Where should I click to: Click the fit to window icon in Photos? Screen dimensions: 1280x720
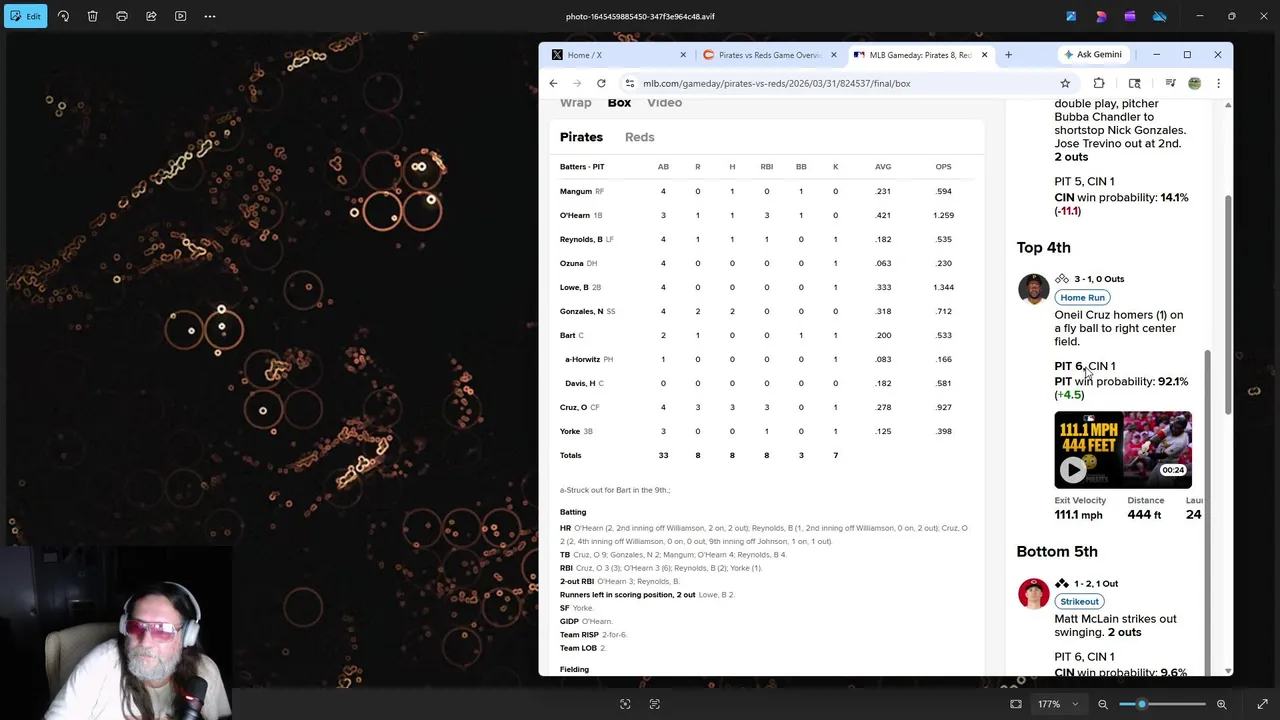point(1016,704)
